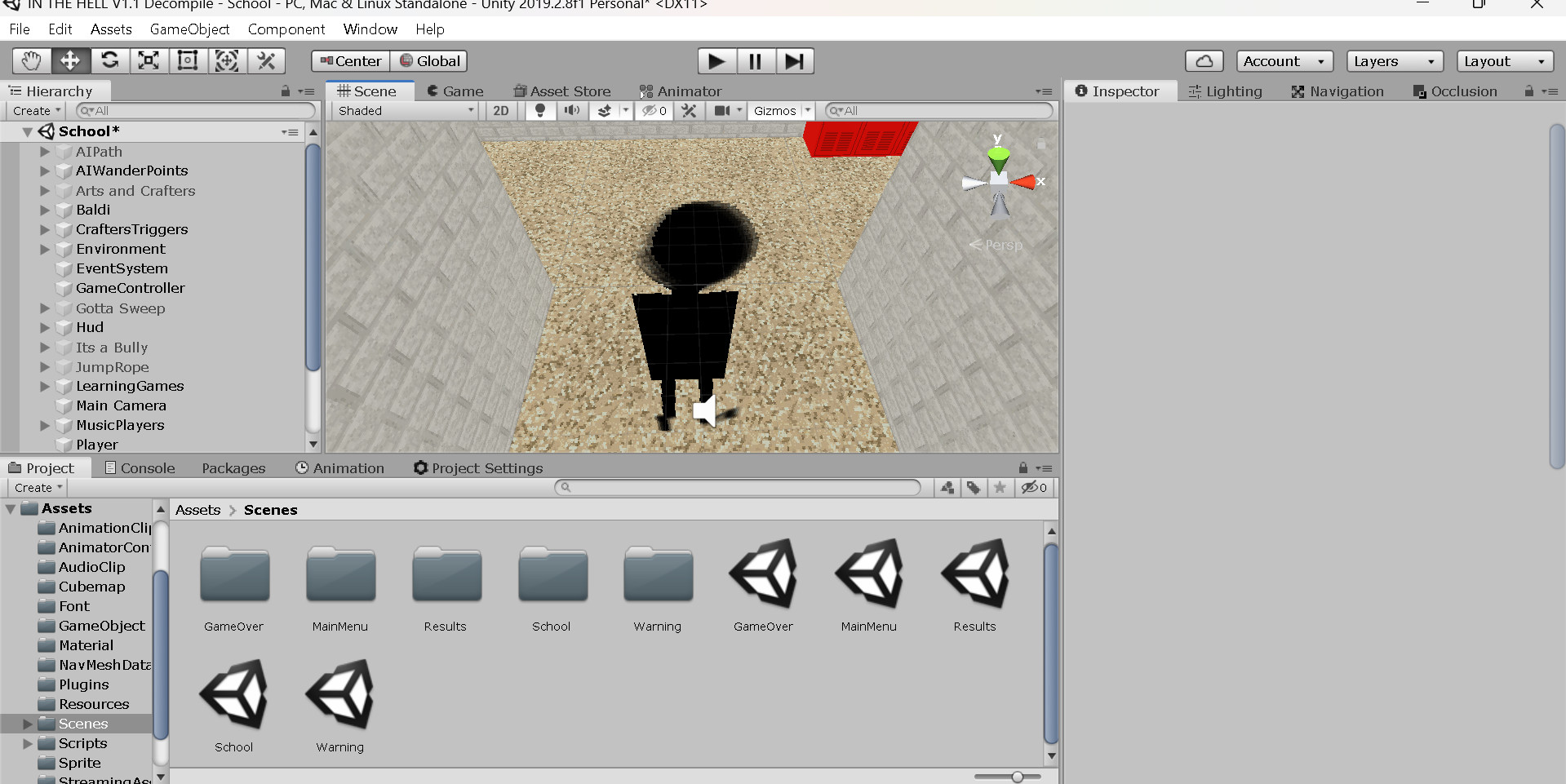Select the Rect Transform tool

coord(188,60)
